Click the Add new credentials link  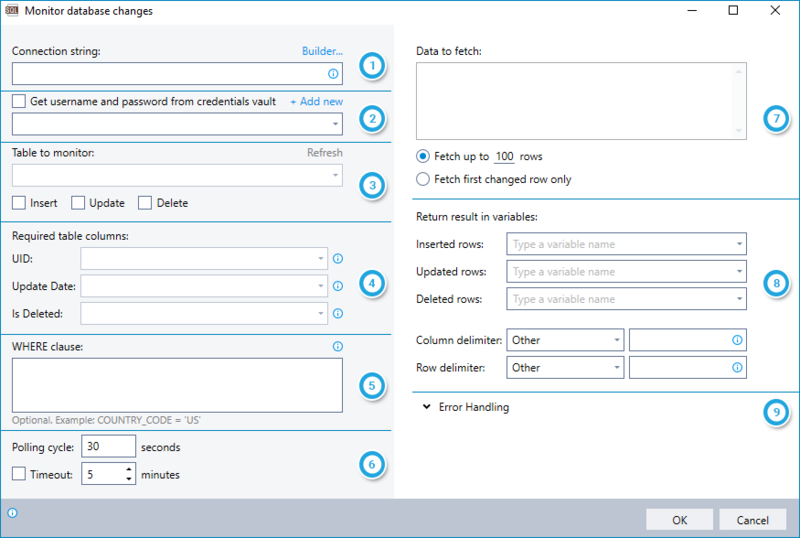316,102
